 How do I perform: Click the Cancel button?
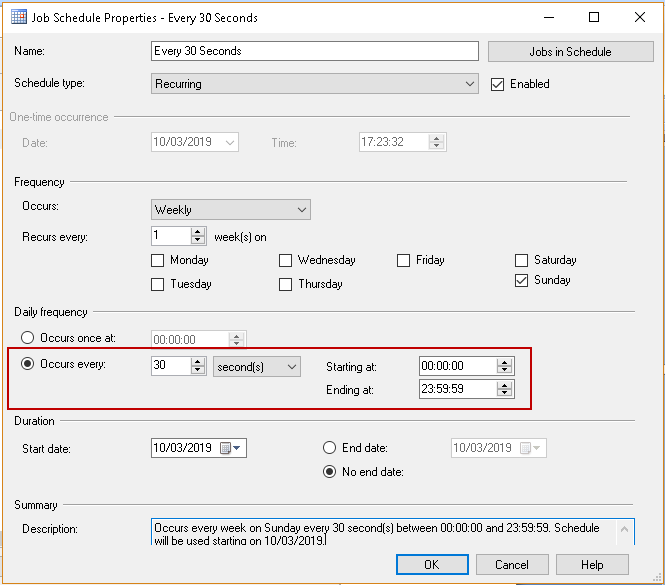(512, 564)
